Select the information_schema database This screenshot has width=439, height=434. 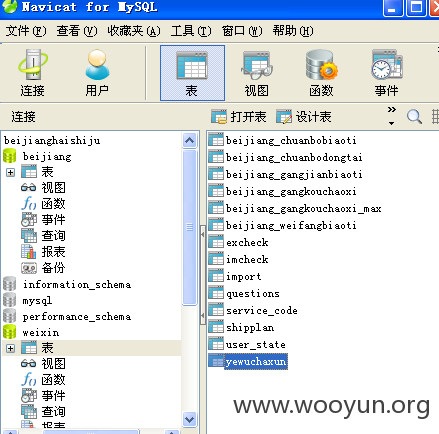[67, 284]
